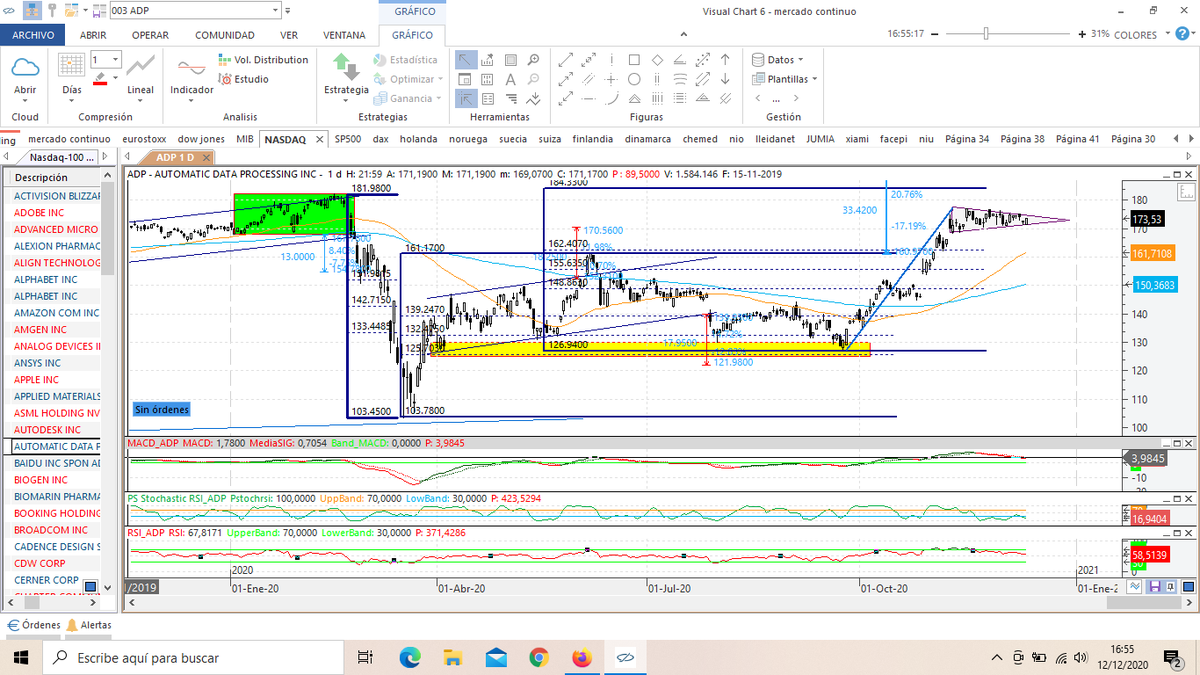The image size is (1200, 675).
Task: Adjust the zoom slider handle
Action: tap(986, 33)
